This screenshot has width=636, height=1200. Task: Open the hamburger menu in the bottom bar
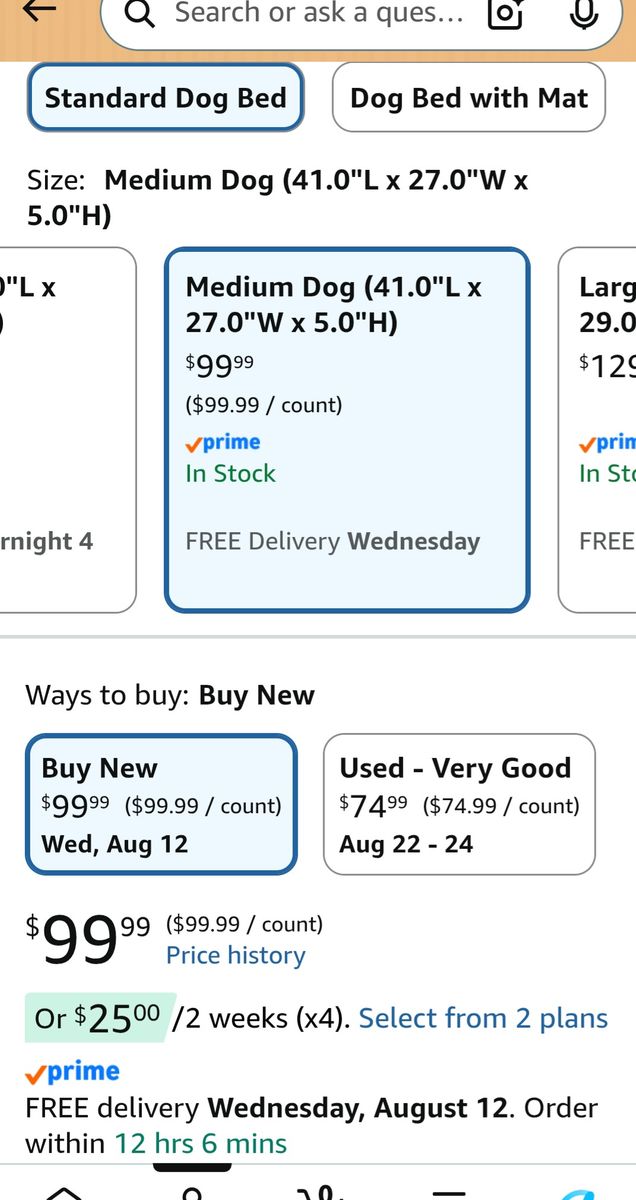coord(447,1193)
